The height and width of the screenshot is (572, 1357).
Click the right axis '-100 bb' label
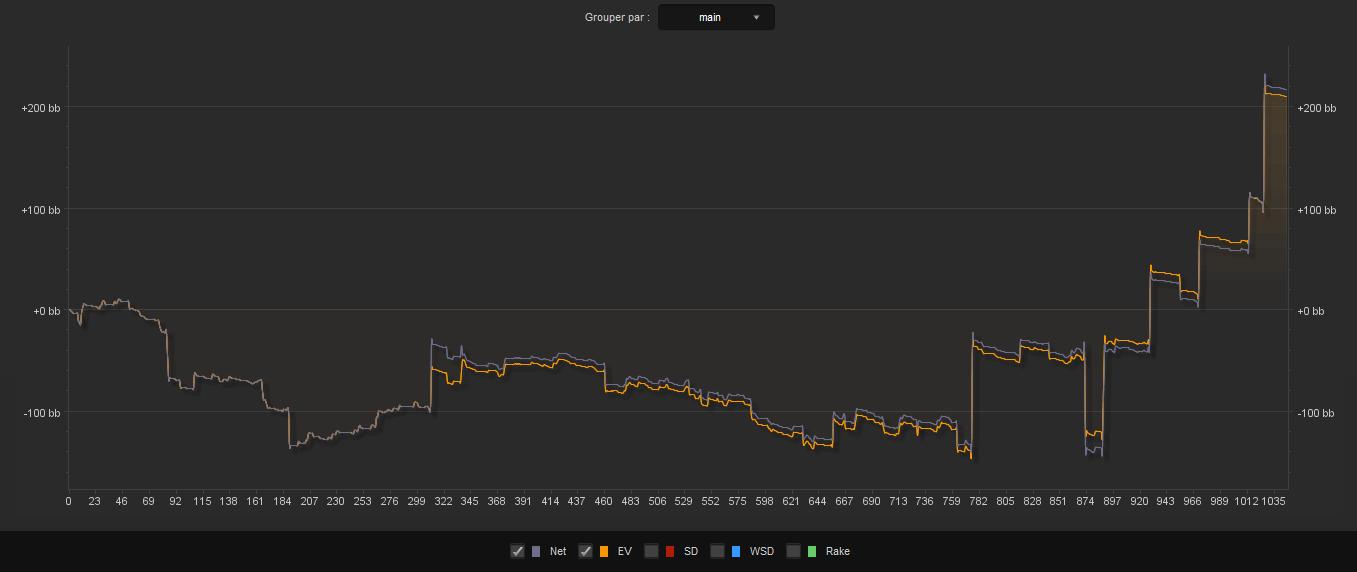(1315, 413)
